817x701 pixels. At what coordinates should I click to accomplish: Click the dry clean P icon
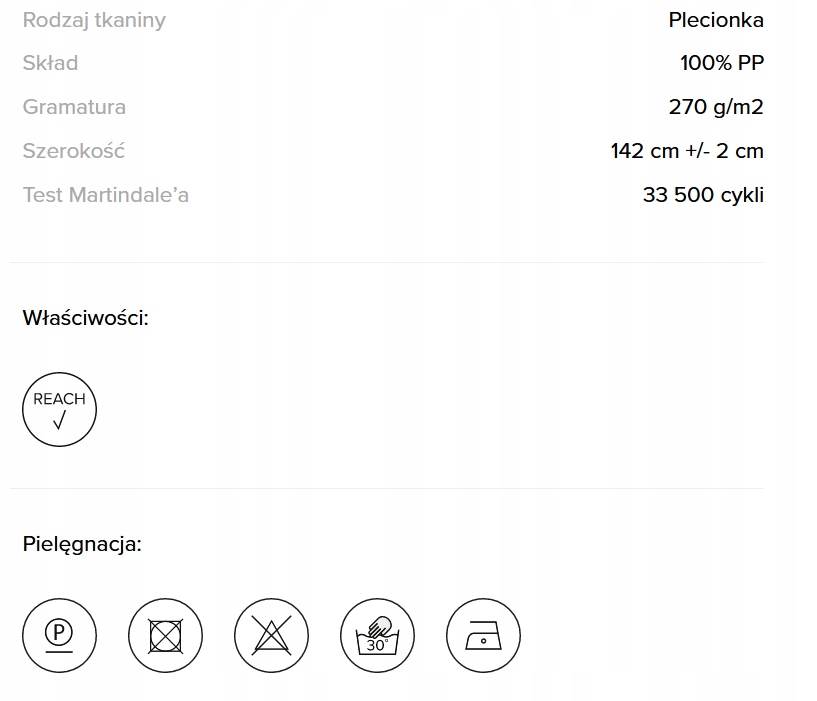(x=59, y=635)
